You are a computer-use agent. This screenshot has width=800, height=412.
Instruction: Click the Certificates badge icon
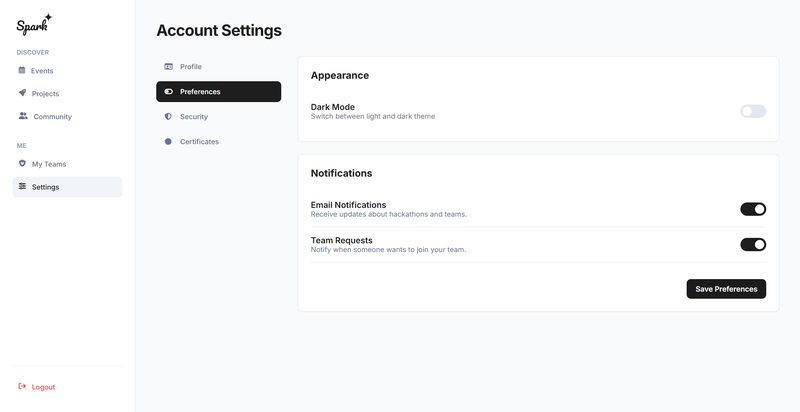[x=169, y=141]
